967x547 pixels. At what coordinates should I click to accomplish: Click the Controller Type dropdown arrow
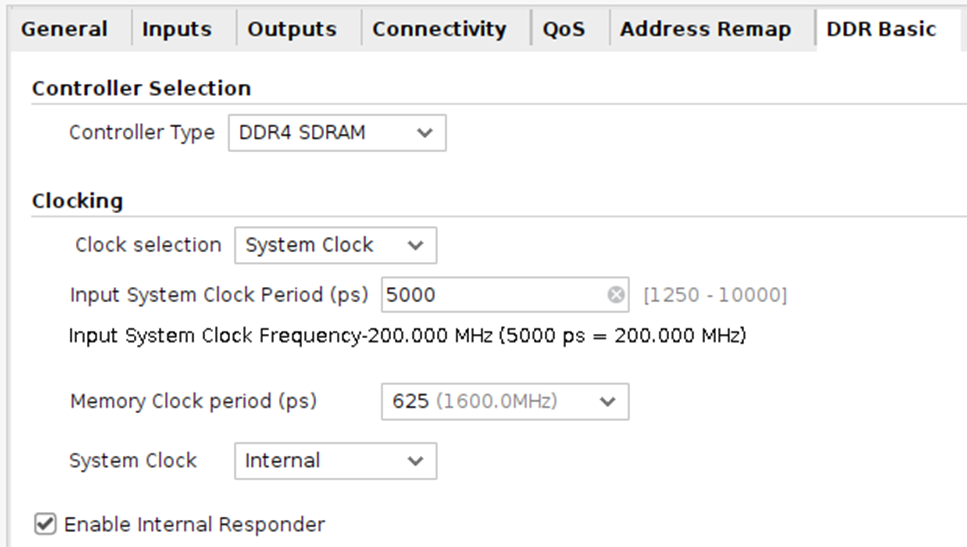(x=425, y=133)
